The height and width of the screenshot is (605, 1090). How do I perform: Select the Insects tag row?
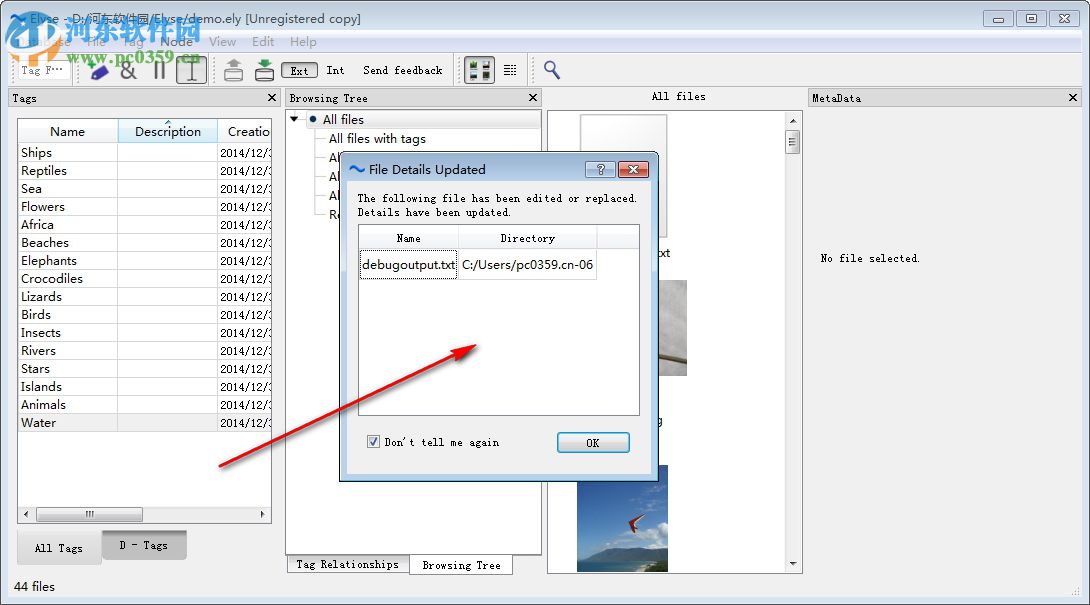[x=145, y=333]
